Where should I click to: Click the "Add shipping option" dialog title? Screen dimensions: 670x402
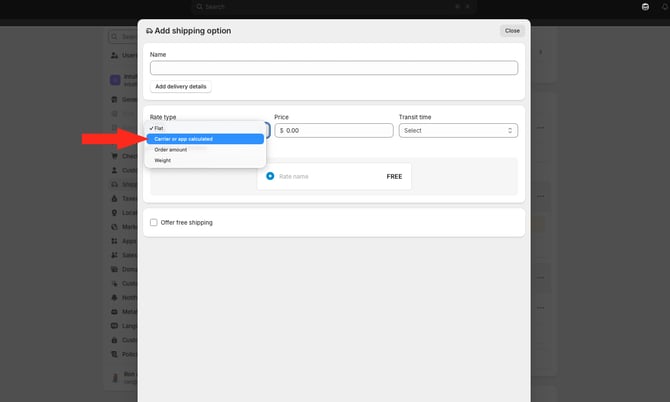coord(193,31)
